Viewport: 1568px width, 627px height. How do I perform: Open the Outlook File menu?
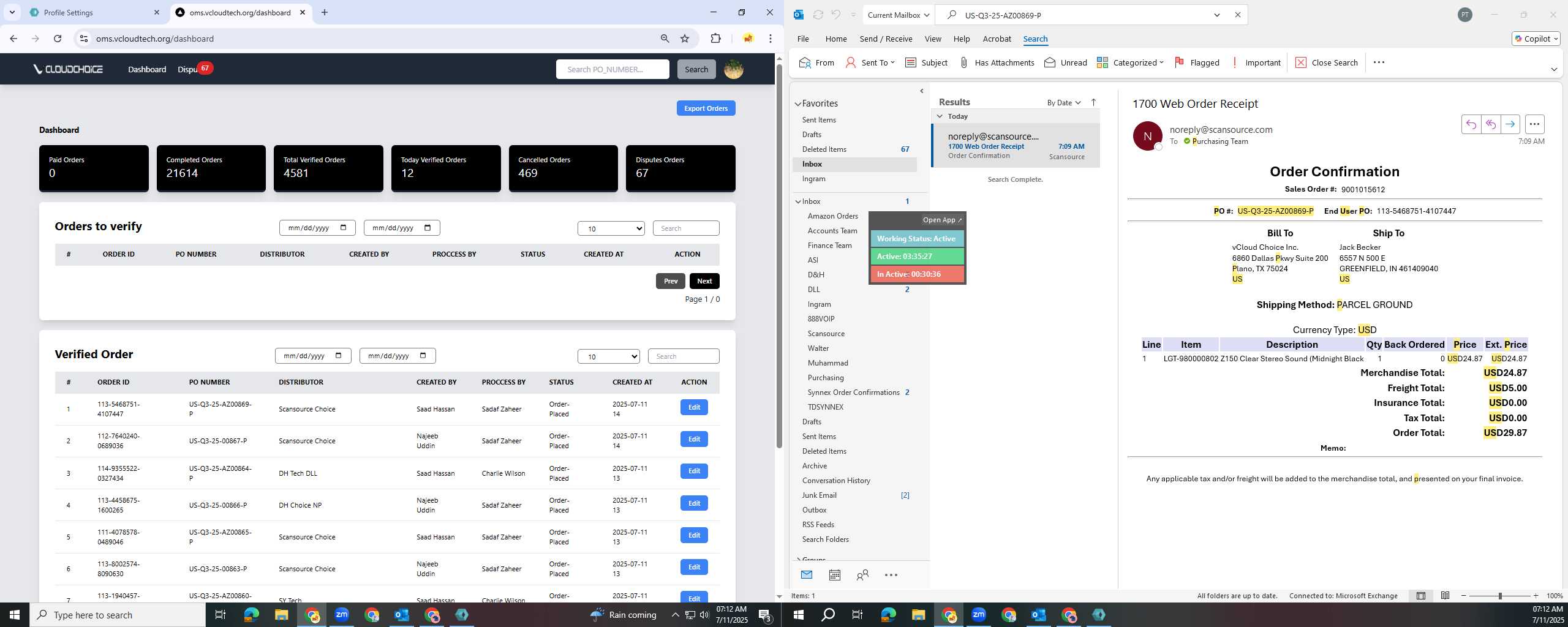point(802,39)
